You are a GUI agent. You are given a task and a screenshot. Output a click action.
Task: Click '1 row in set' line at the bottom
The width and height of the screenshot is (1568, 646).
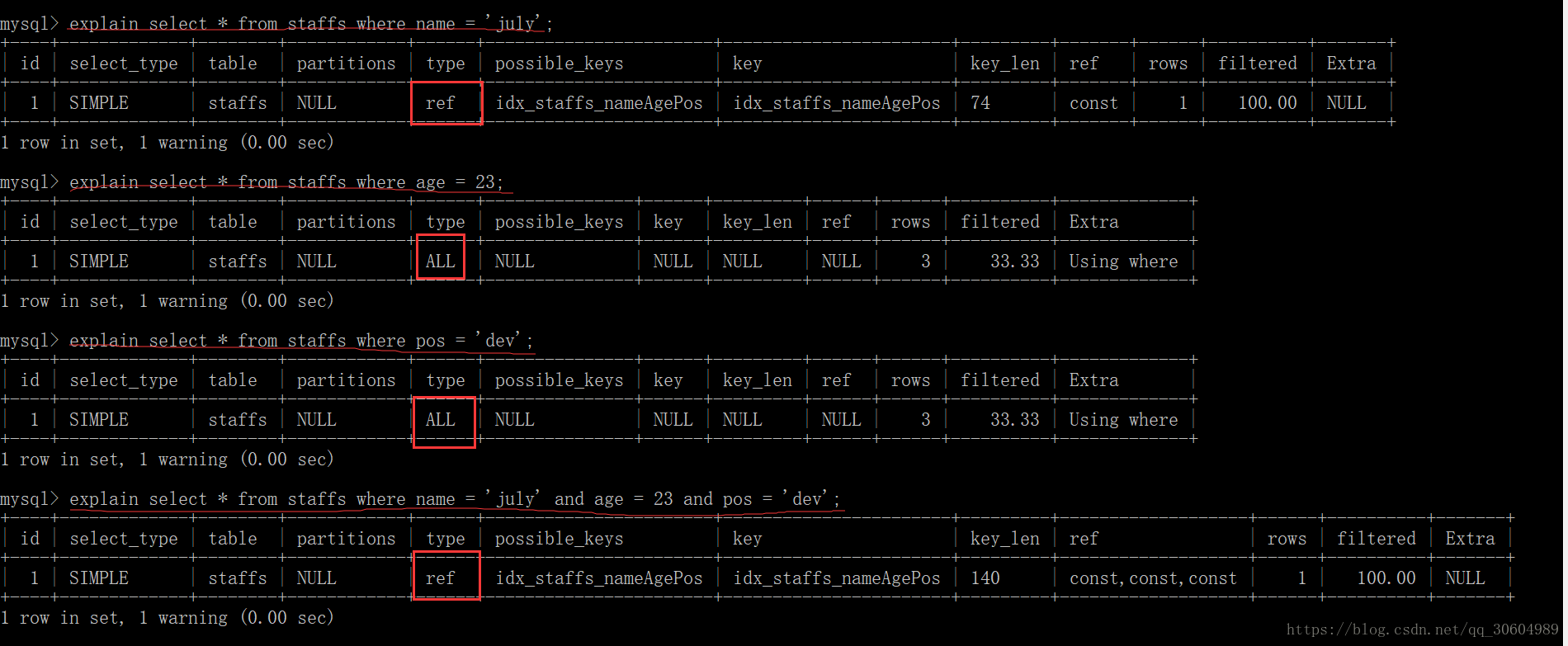[167, 617]
